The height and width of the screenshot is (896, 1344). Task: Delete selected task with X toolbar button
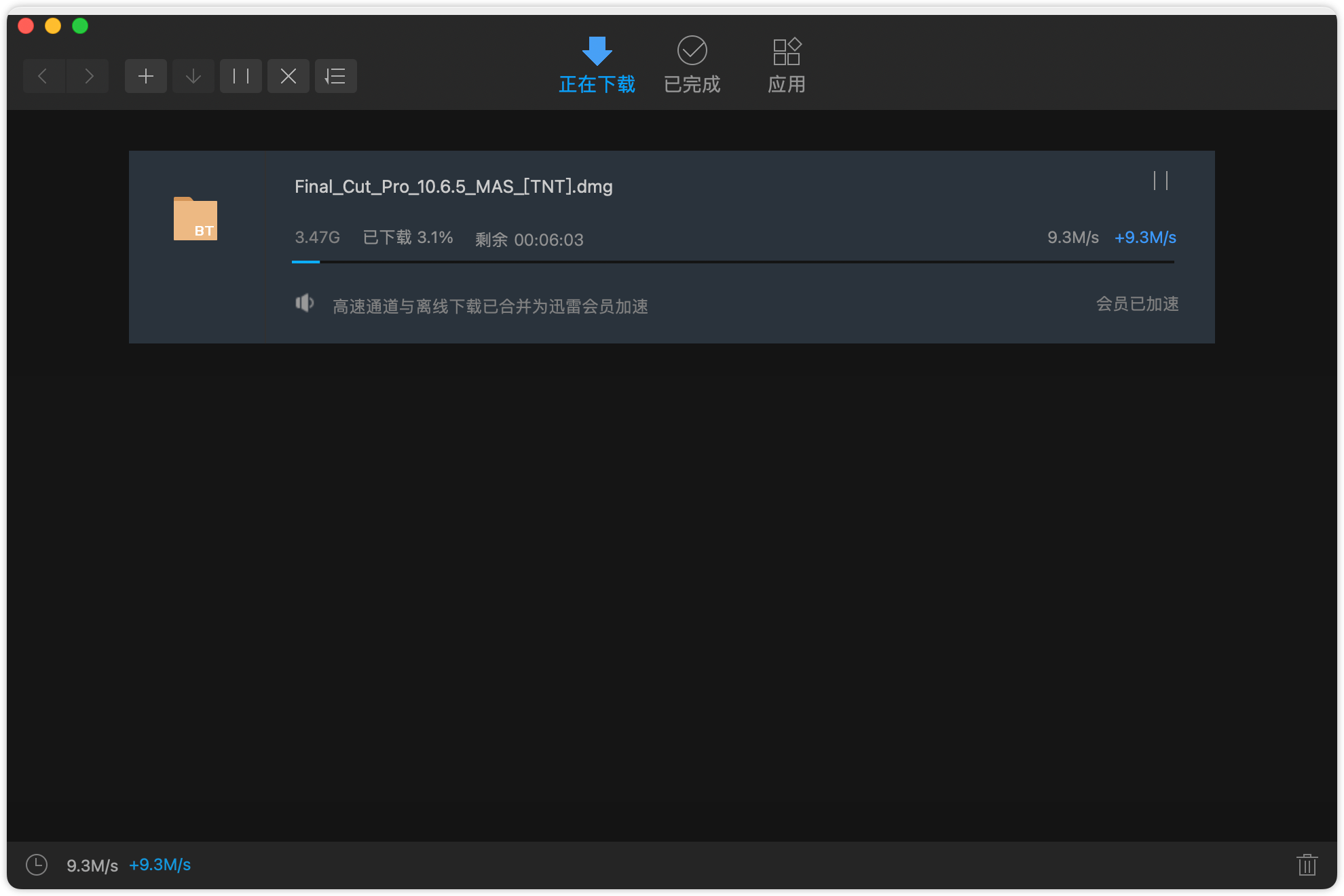(x=288, y=76)
